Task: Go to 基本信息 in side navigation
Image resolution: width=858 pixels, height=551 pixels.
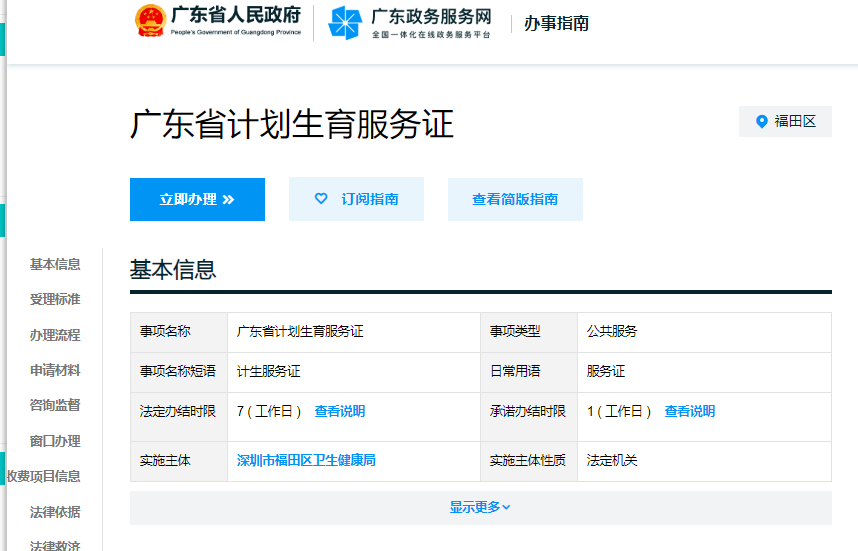Action: [x=55, y=264]
